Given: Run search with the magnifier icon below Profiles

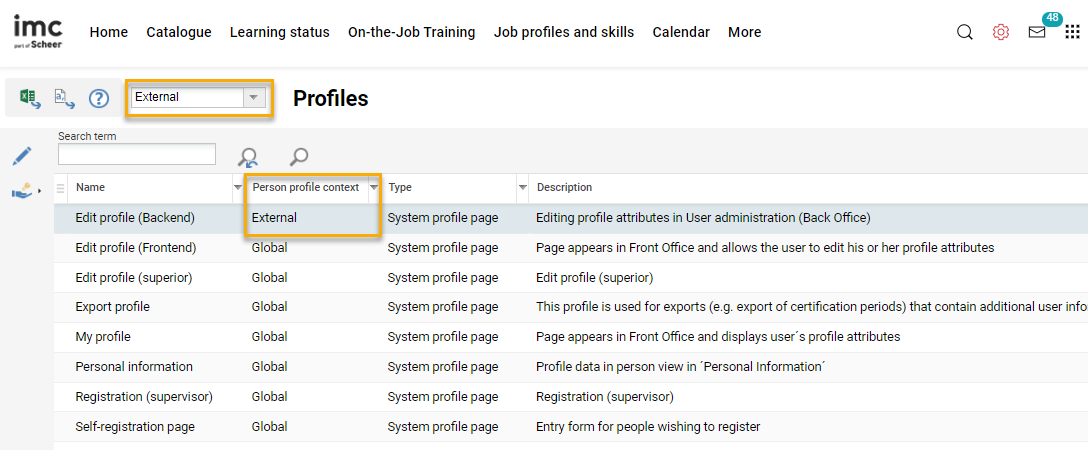Looking at the screenshot, I should click(x=298, y=156).
